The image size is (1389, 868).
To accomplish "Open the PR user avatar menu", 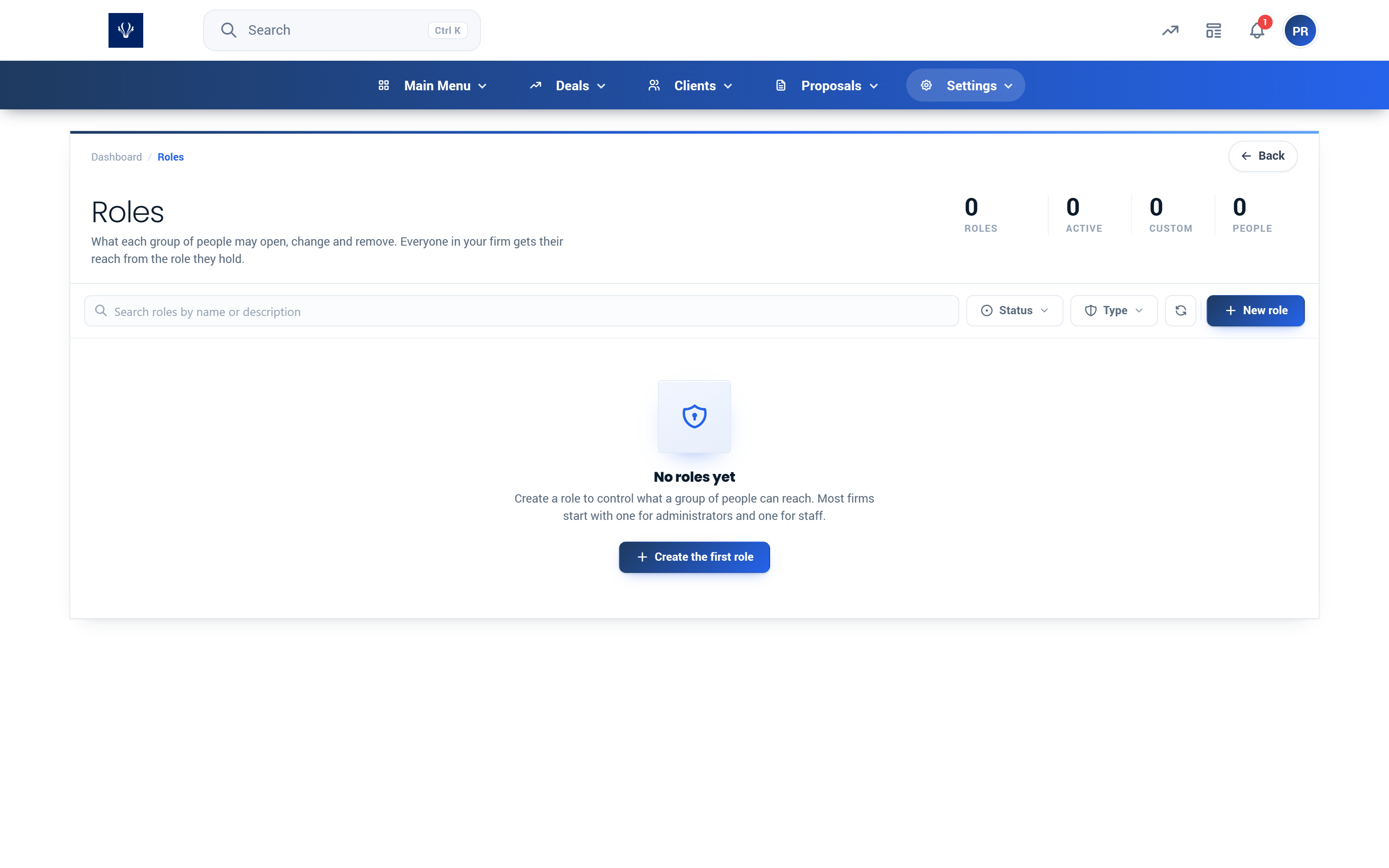I will point(1300,30).
